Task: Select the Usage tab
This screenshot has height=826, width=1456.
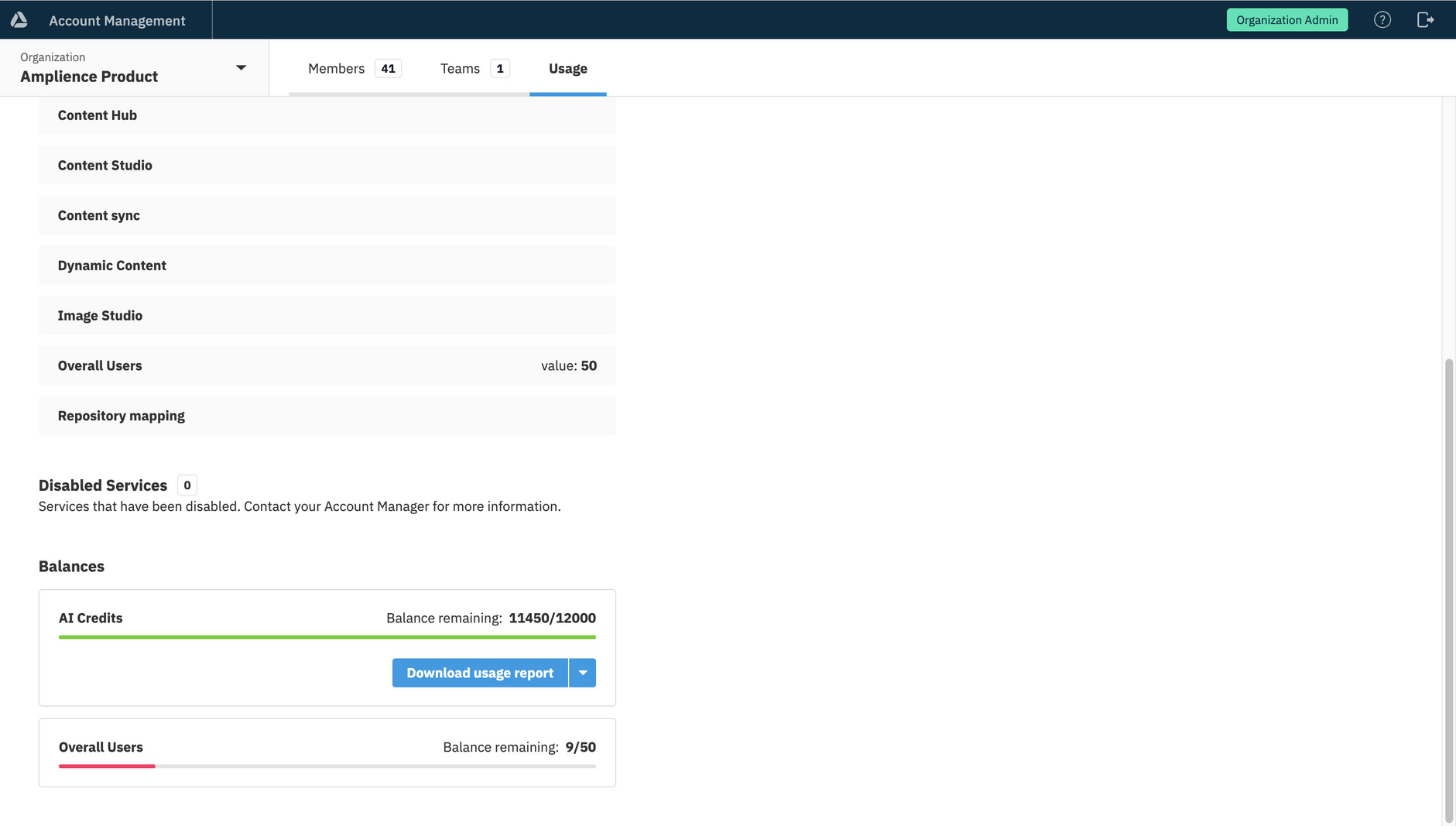Action: [567, 69]
